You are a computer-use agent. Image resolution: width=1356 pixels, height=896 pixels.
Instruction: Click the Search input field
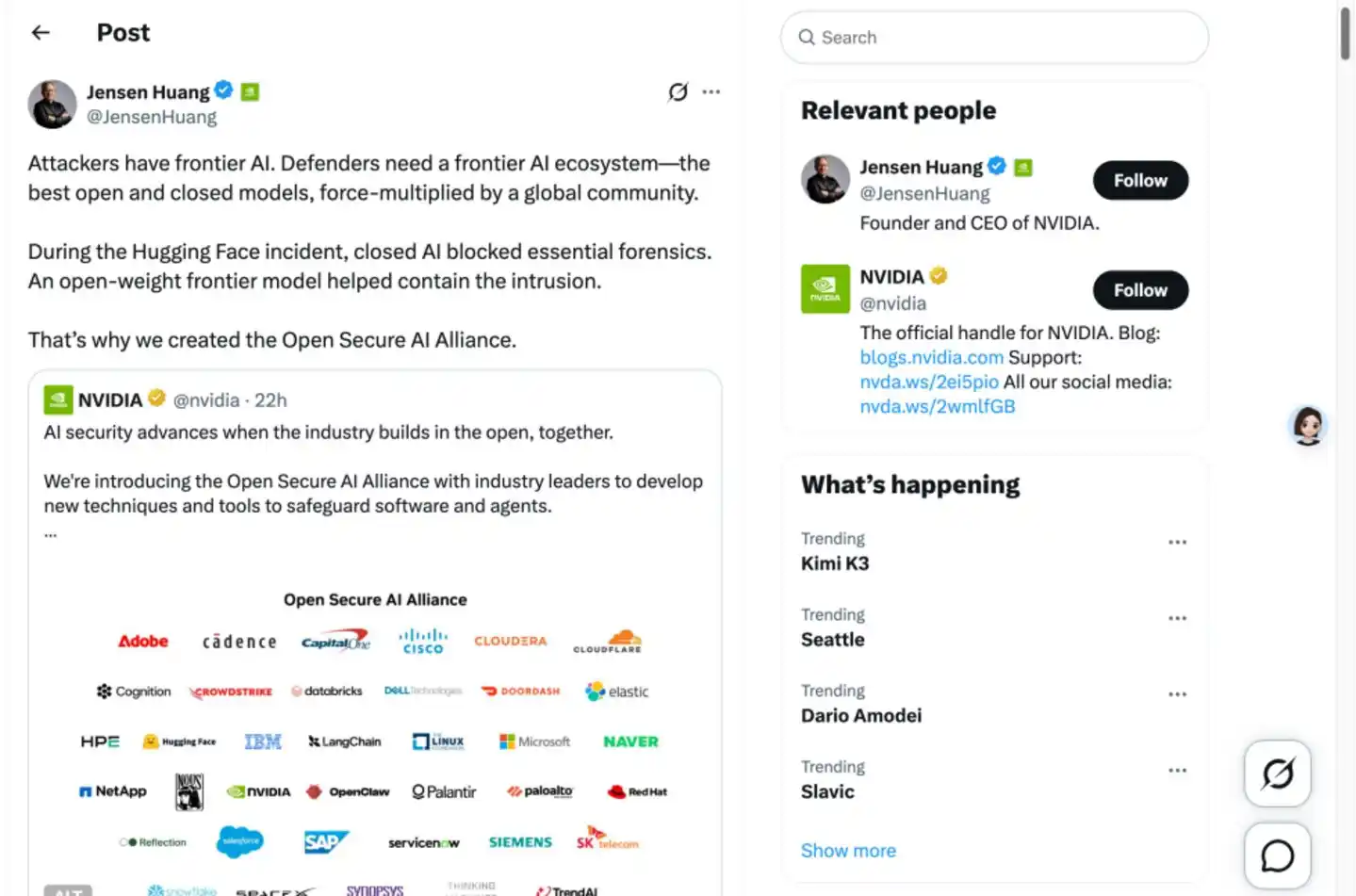pyautogui.click(x=994, y=38)
